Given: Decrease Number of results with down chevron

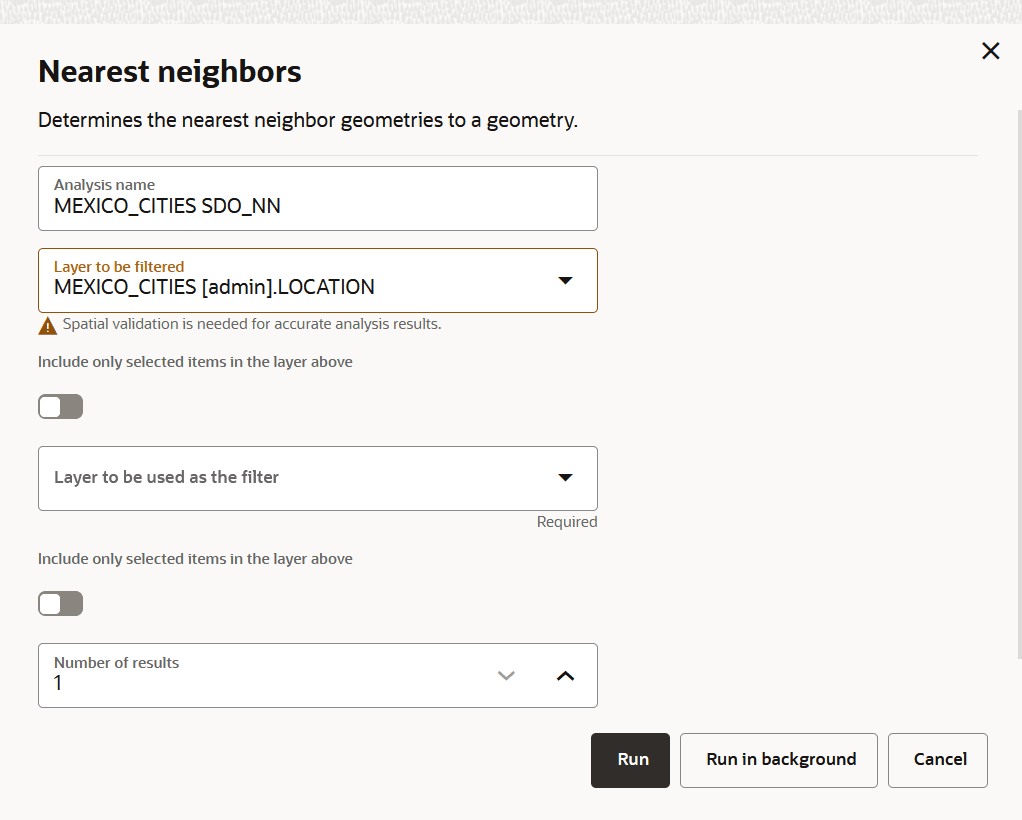Looking at the screenshot, I should coord(506,676).
